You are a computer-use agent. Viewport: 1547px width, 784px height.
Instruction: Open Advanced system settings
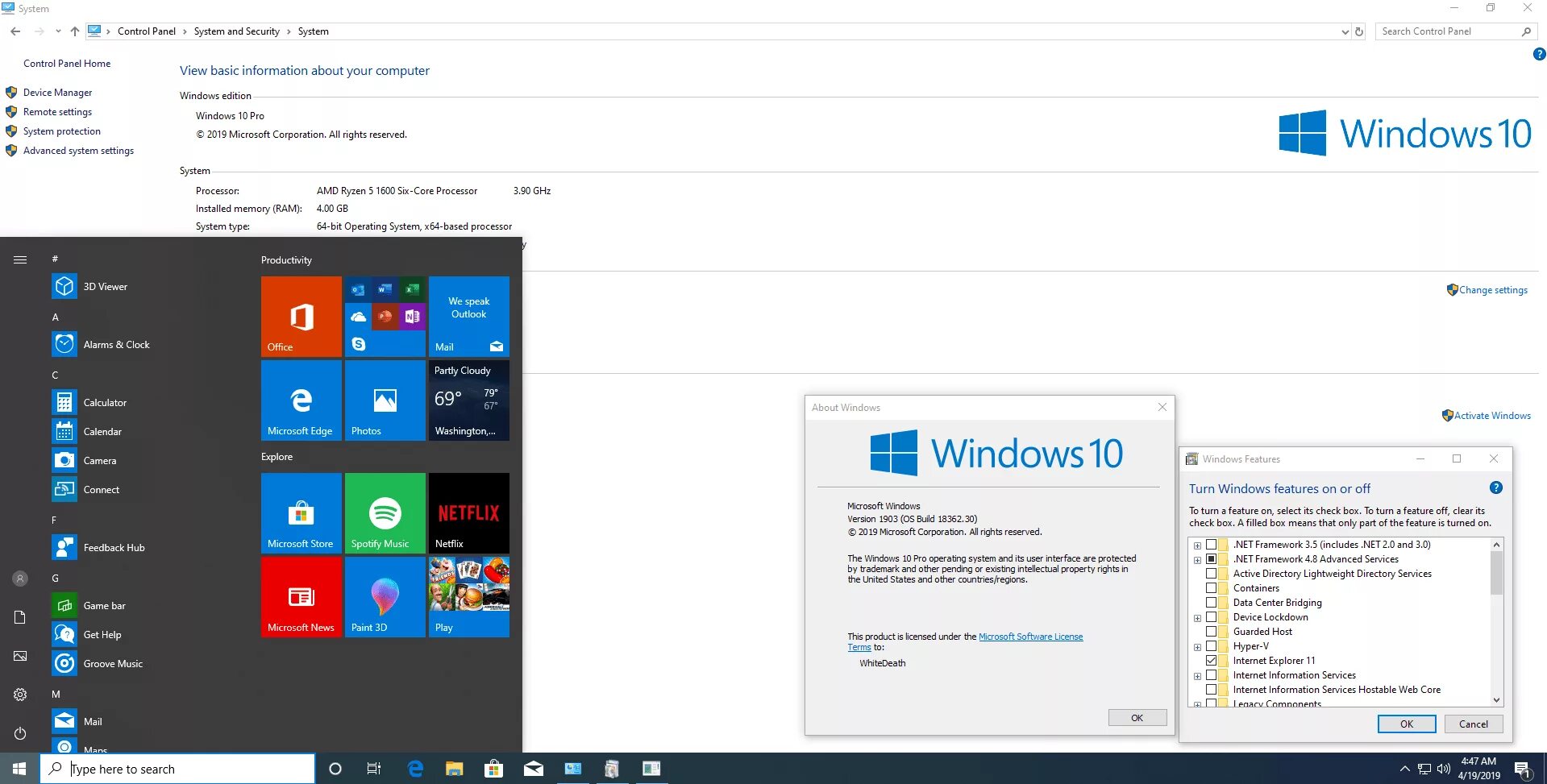tap(78, 151)
